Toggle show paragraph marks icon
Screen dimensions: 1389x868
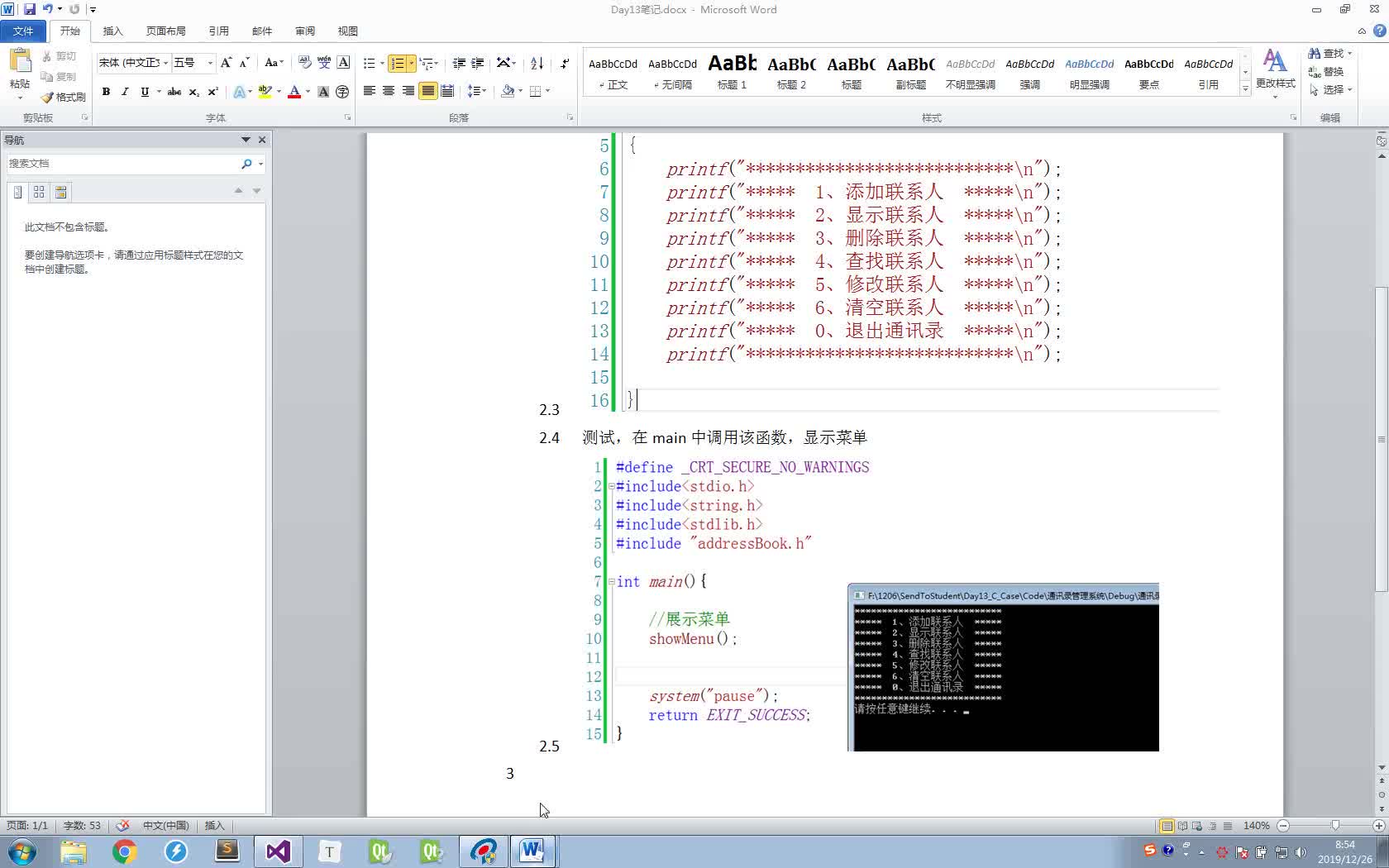(x=565, y=63)
